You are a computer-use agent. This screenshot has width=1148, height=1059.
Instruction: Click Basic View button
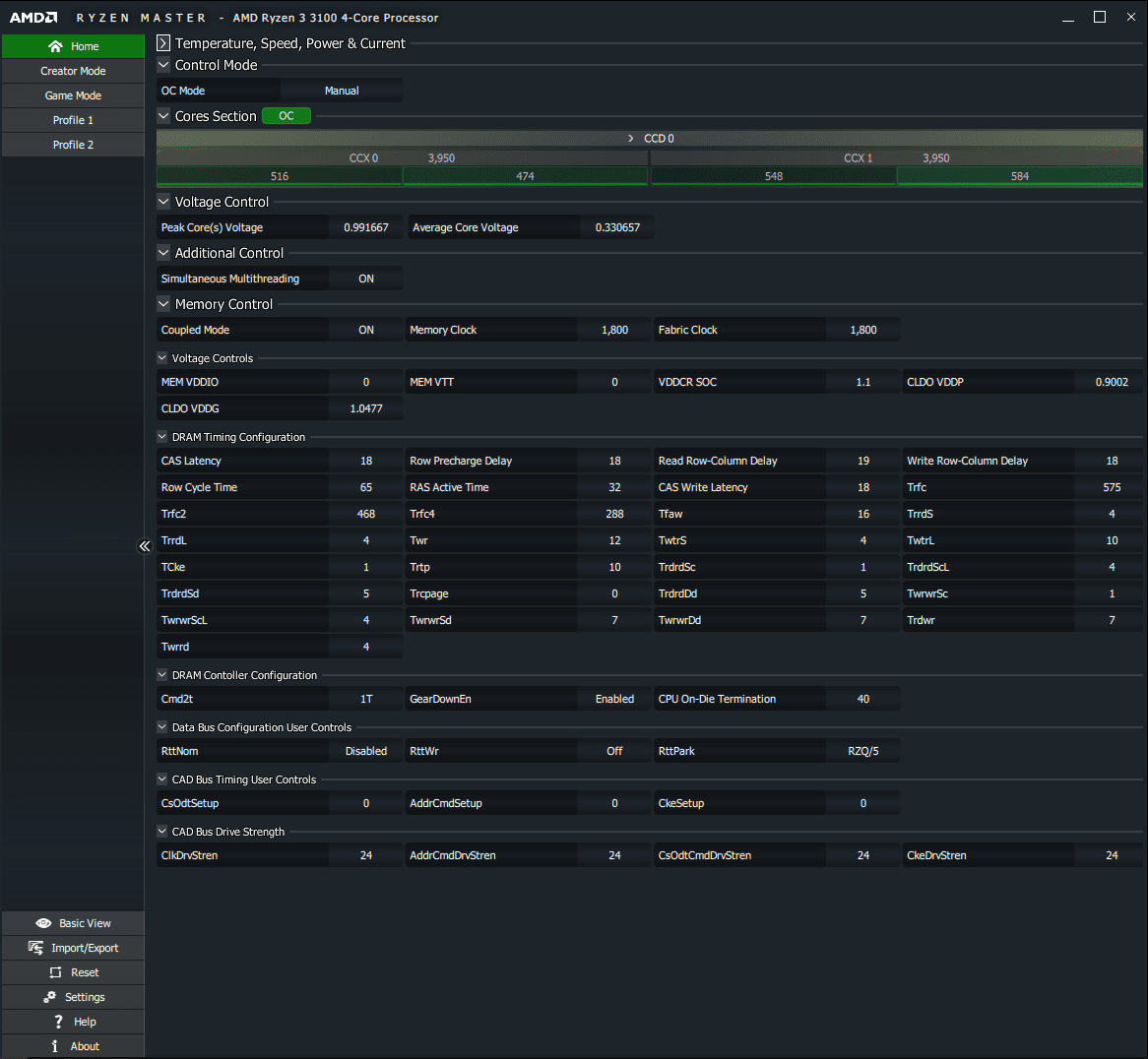click(x=73, y=923)
